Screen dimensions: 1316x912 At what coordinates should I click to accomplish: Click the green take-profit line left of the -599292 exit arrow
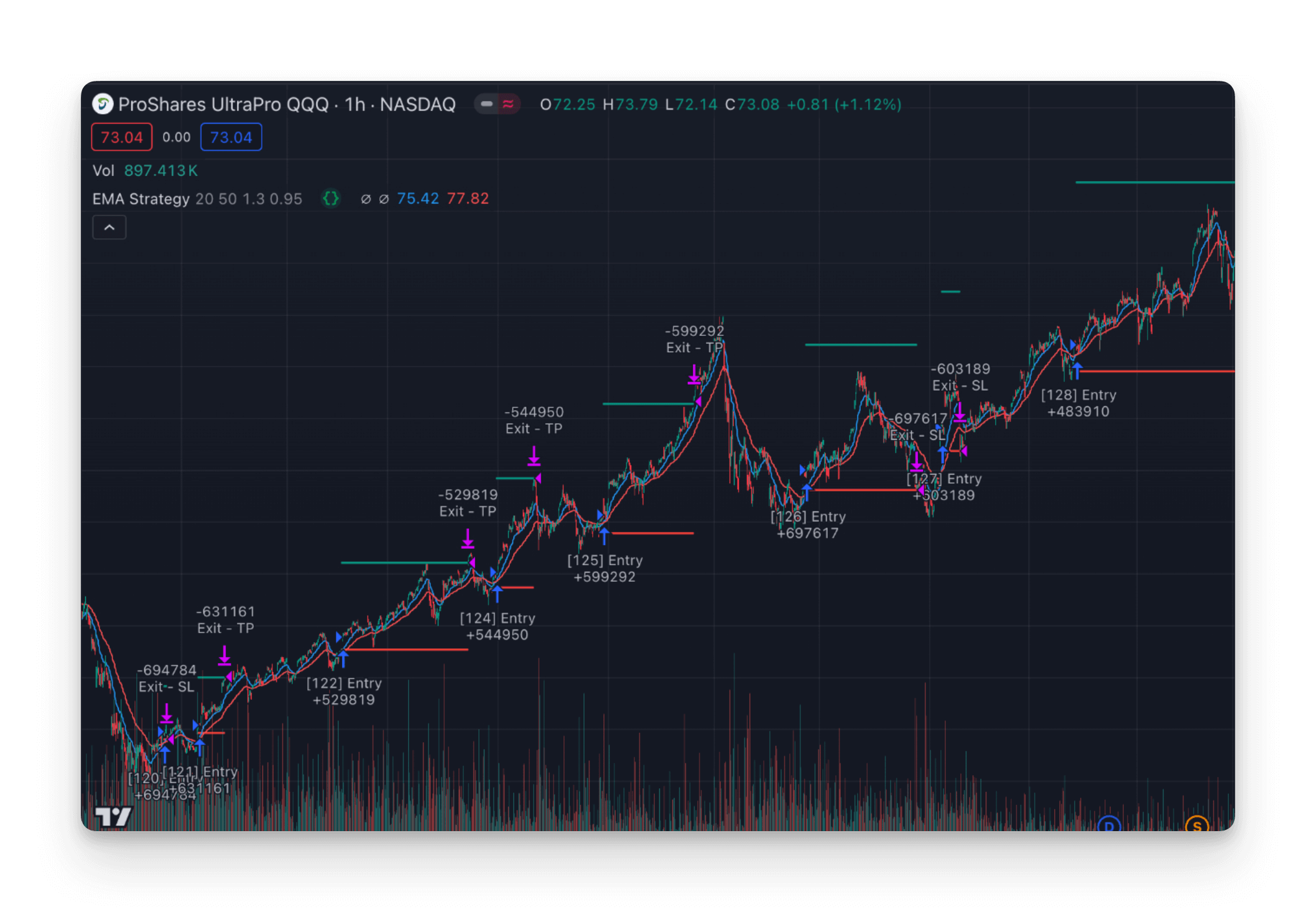coord(648,404)
